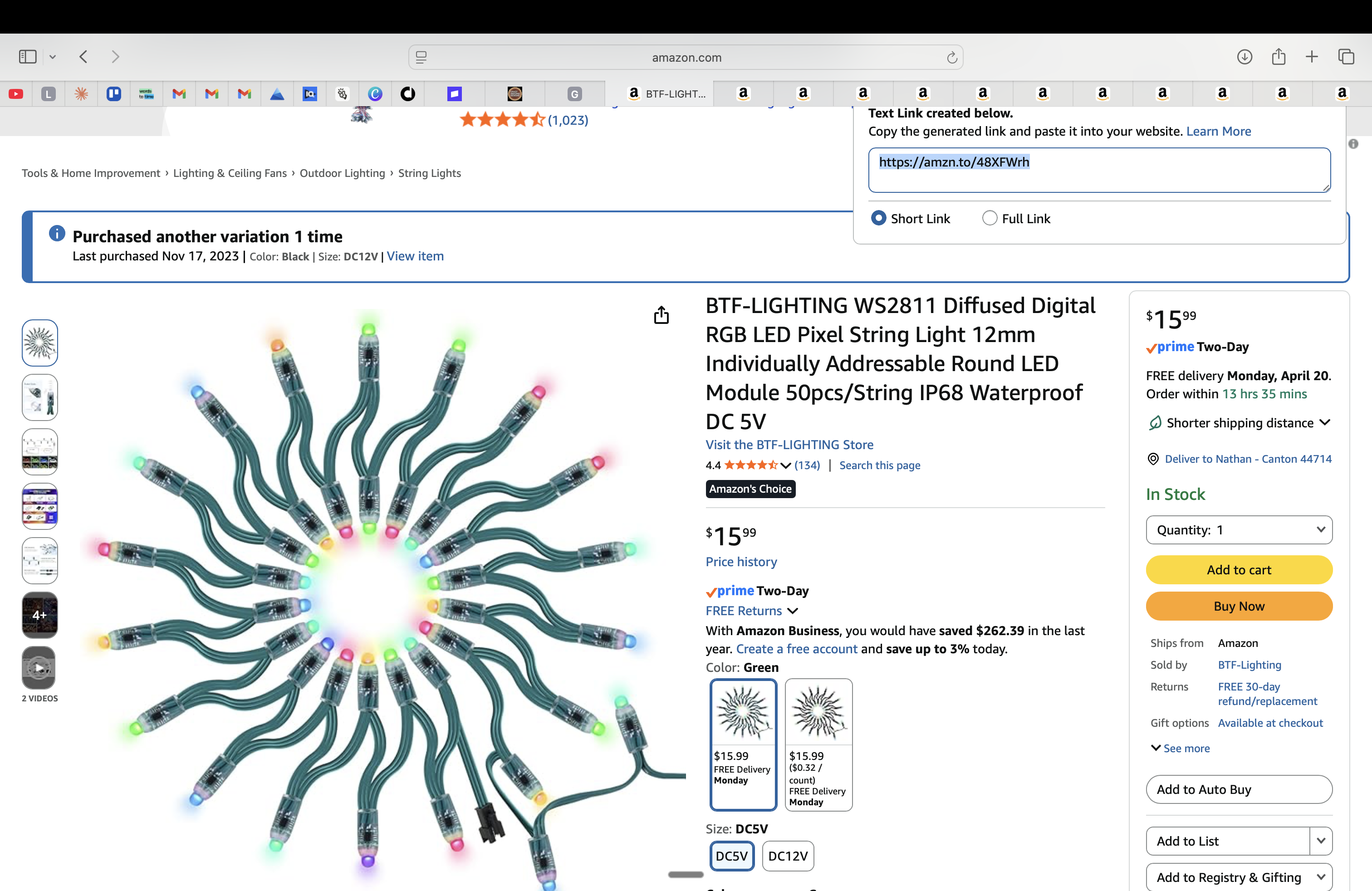Switch to the gray L pinned tab
Screen dimensions: 1372x891
(49, 93)
